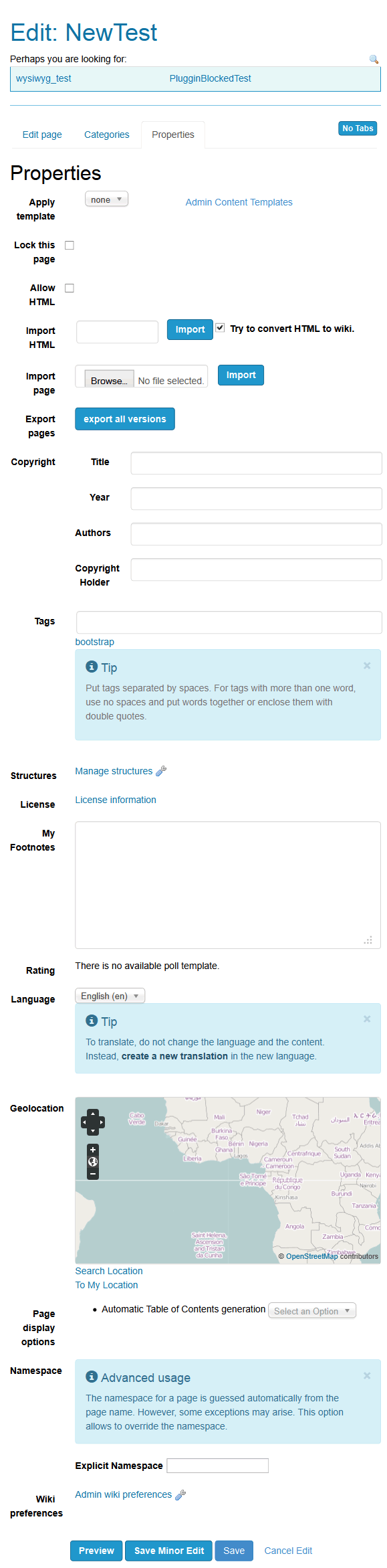Click the export all versions button
This screenshot has width=387, height=1568.
pyautogui.click(x=125, y=419)
